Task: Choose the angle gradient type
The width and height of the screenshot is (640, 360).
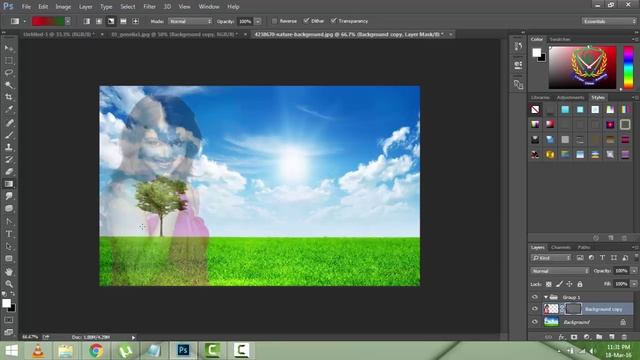Action: point(111,21)
